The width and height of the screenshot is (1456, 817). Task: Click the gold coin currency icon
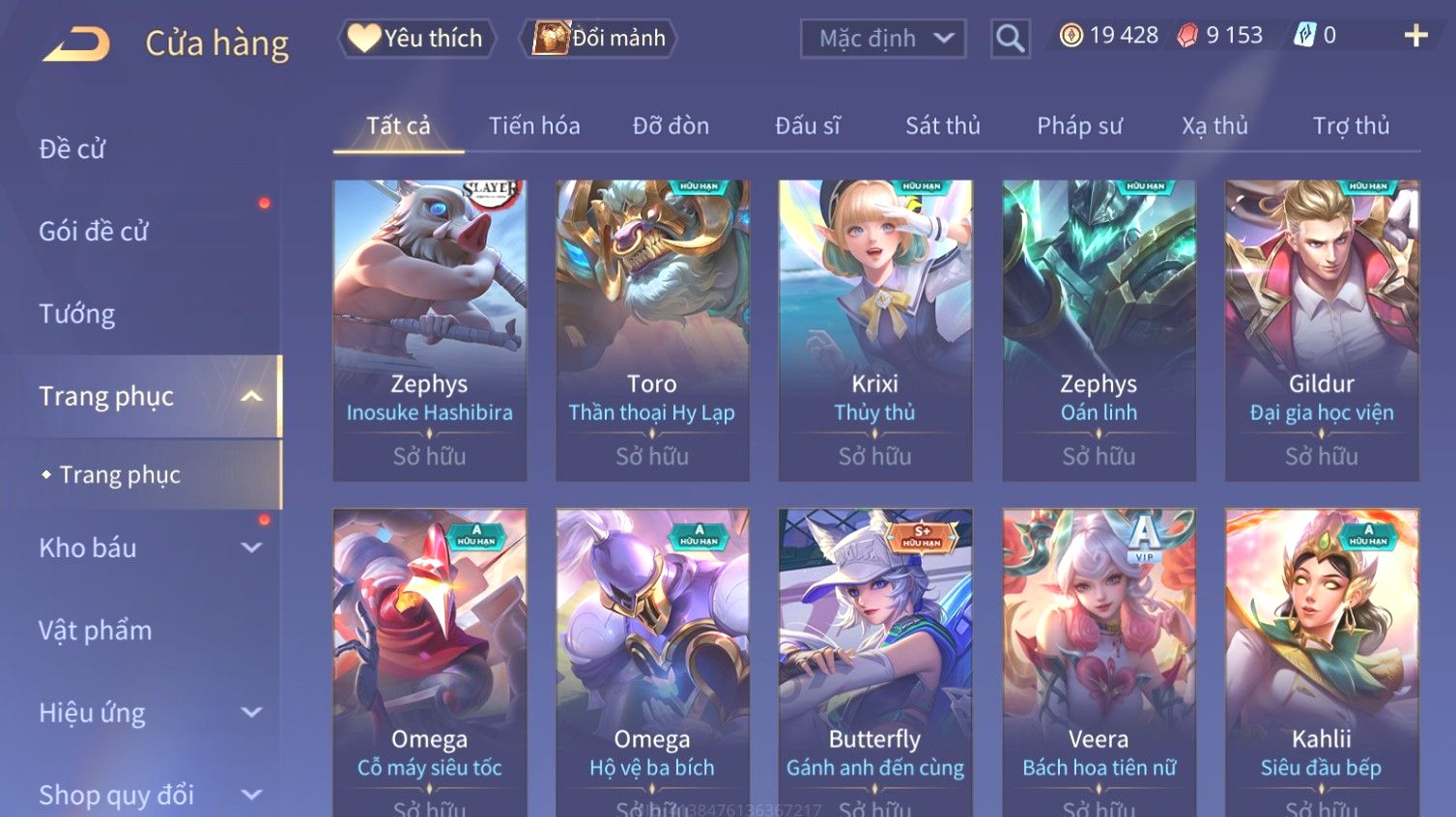coord(1071,36)
